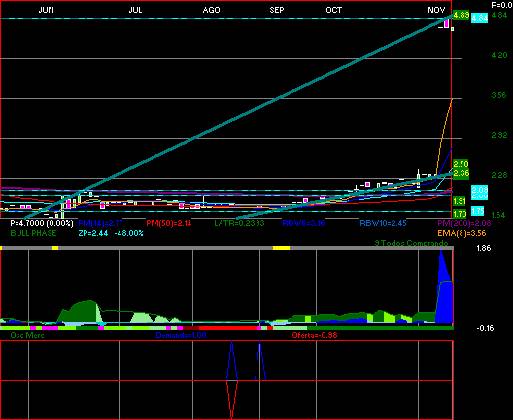Click the cyan 4.84 price tag
The image size is (513, 420).
pos(479,18)
